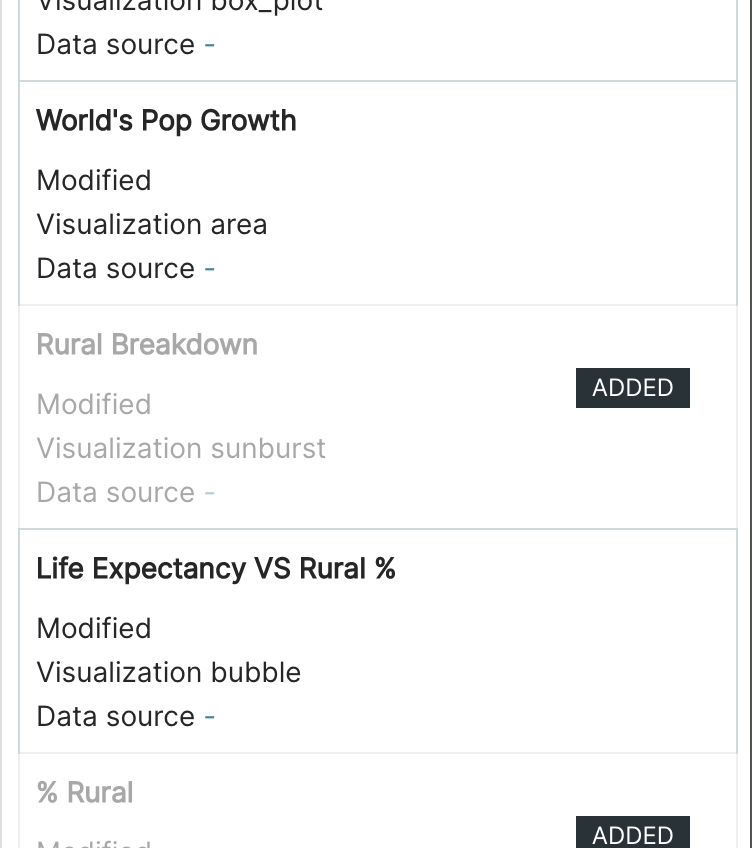Viewport: 752px width, 848px height.
Task: Click the ADDED badge on Rural Breakdown
Action: coord(632,388)
